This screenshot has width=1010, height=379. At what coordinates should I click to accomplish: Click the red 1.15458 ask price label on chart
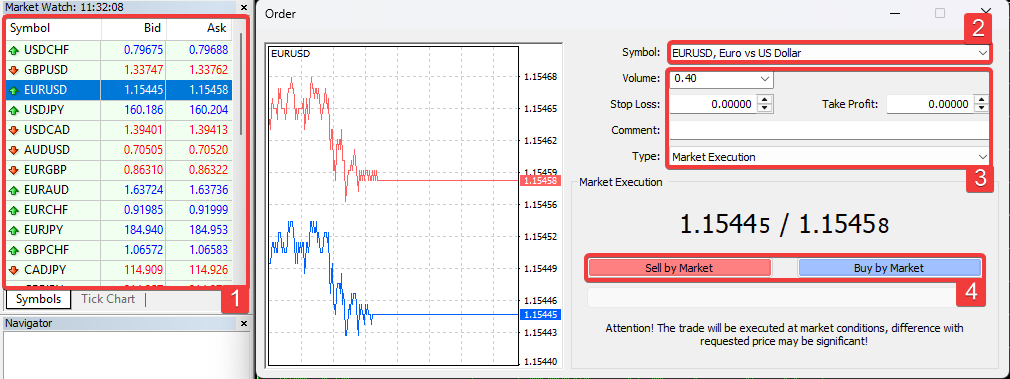tap(540, 182)
